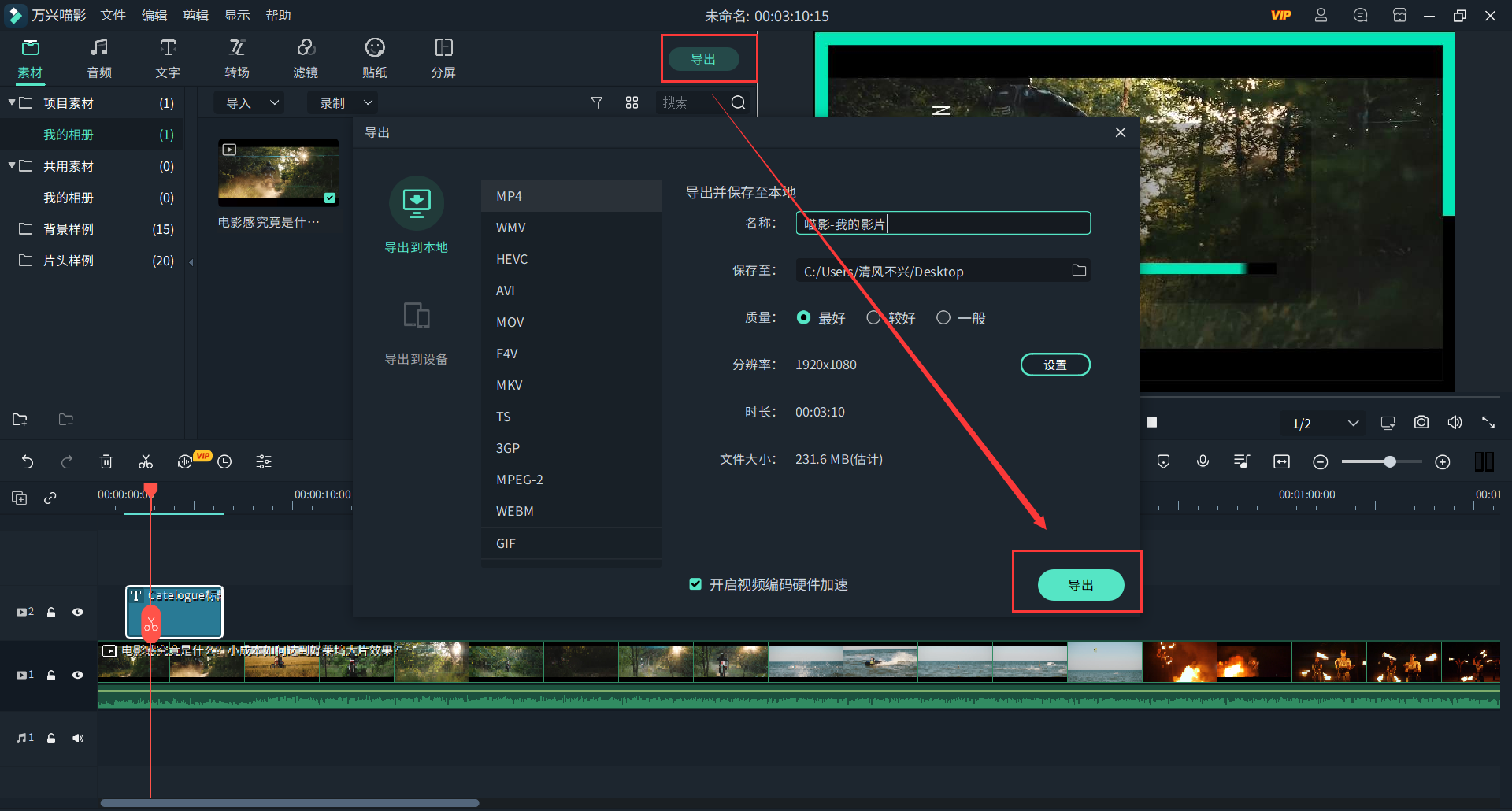This screenshot has width=1512, height=811.
Task: Click the undo arrow in the toolbar
Action: pyautogui.click(x=28, y=461)
